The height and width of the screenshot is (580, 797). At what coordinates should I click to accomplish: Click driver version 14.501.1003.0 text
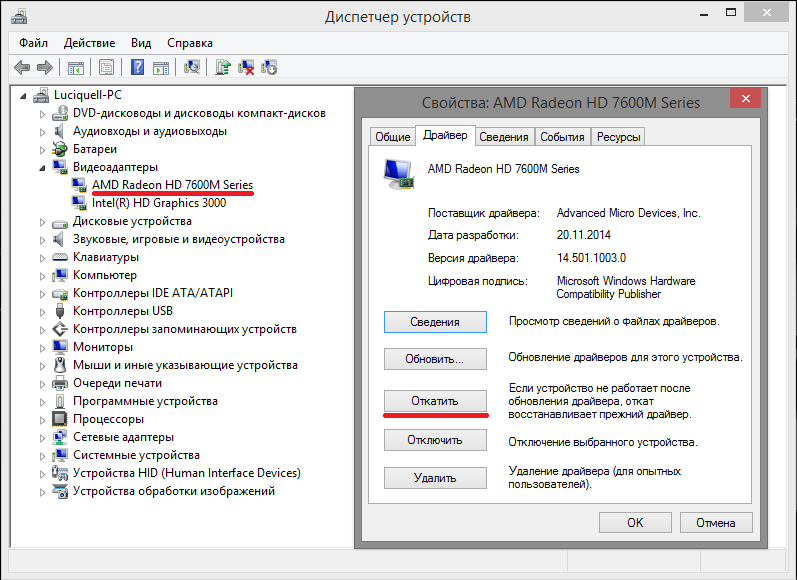591,258
